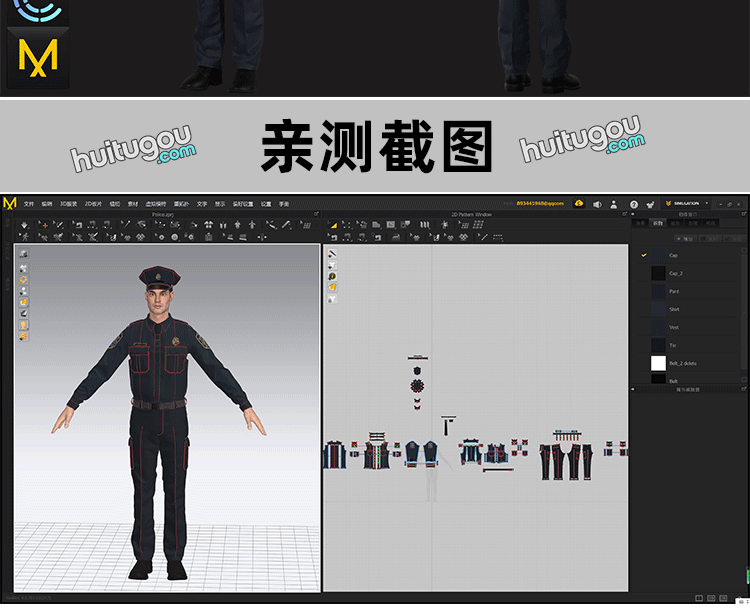Click the yellow cloud icon in header

pyautogui.click(x=578, y=203)
